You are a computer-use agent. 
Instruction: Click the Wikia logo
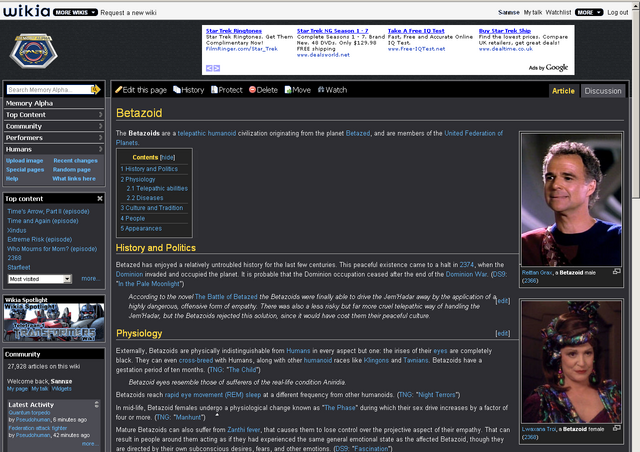tap(27, 11)
